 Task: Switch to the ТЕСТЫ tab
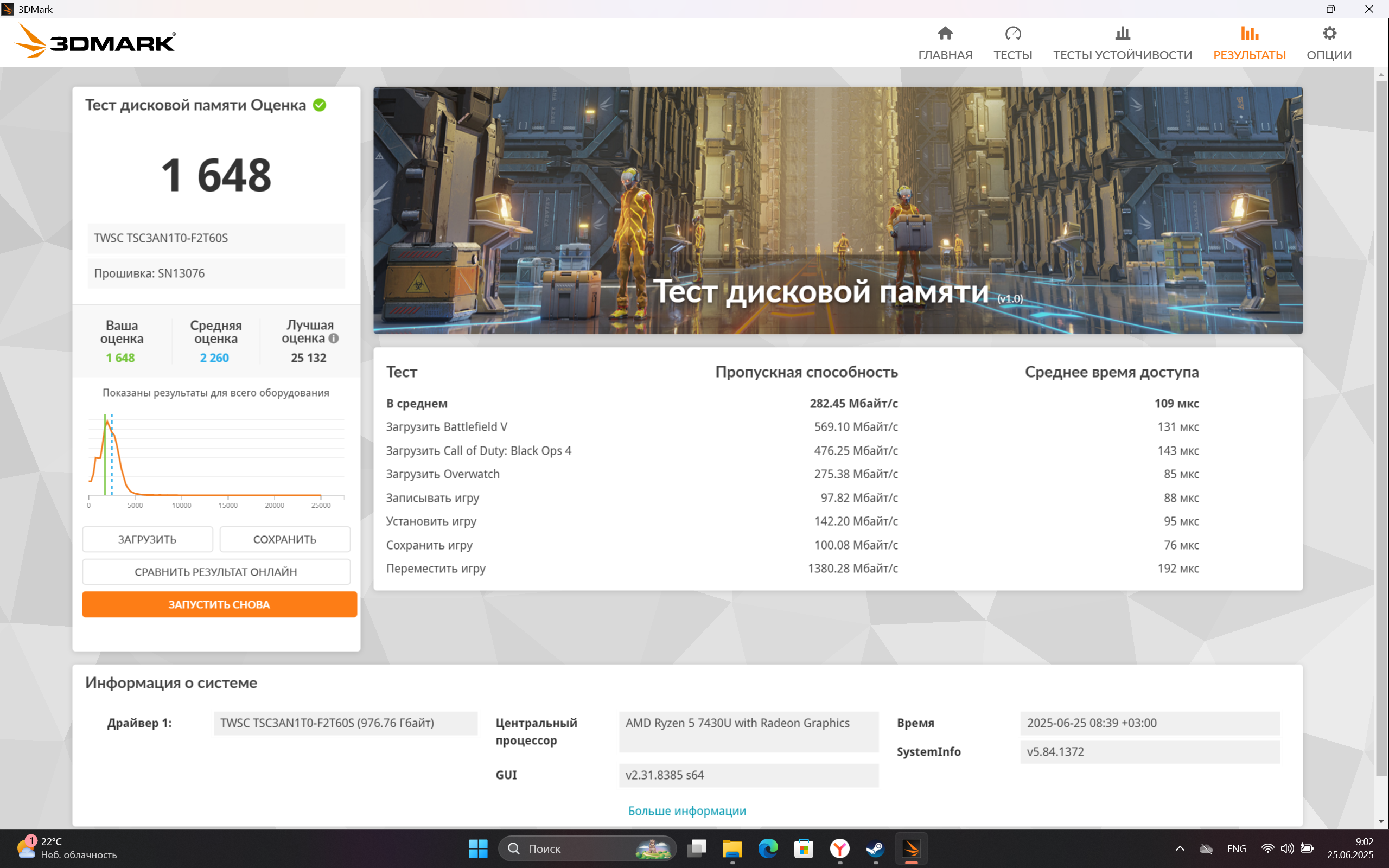(1012, 43)
